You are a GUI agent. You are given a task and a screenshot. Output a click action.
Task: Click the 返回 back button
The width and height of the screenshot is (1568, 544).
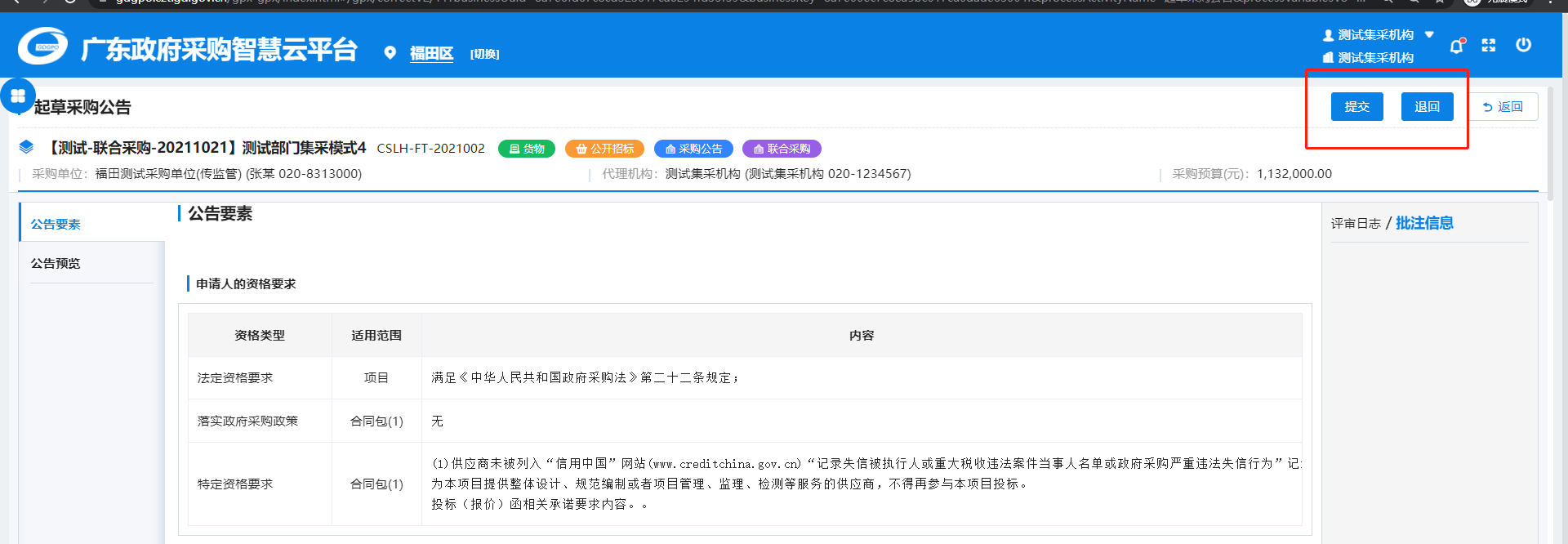pos(1503,107)
